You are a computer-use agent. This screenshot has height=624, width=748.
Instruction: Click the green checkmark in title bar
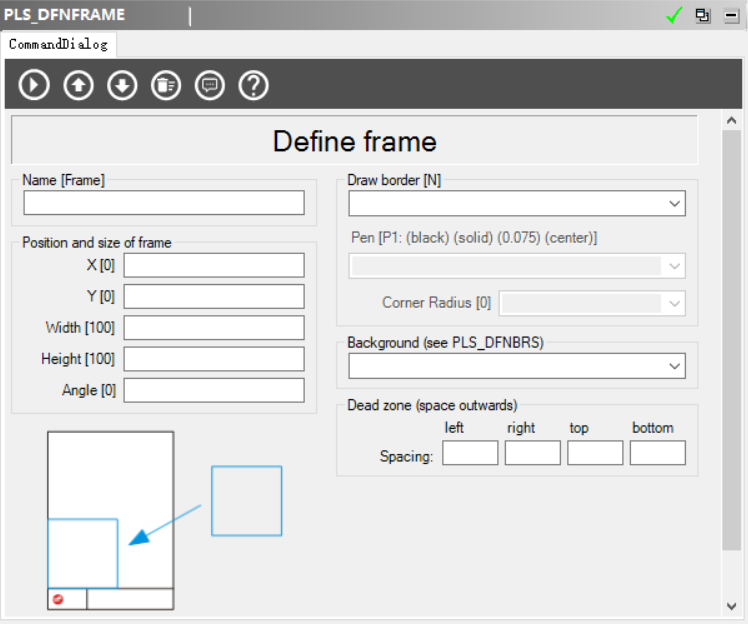(674, 15)
